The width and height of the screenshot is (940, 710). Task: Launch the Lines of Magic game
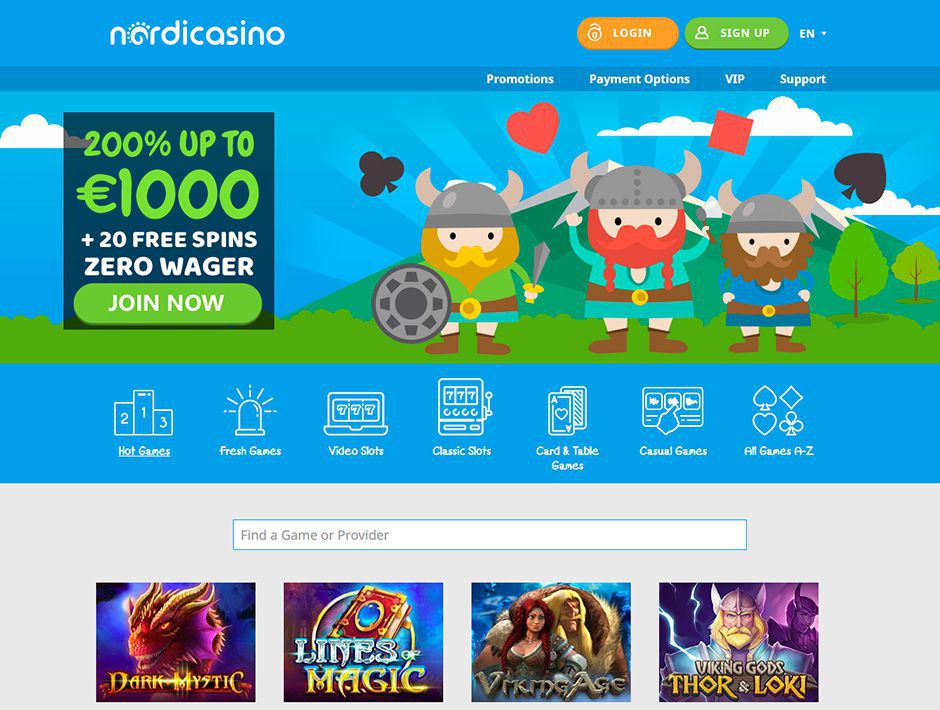(x=363, y=642)
